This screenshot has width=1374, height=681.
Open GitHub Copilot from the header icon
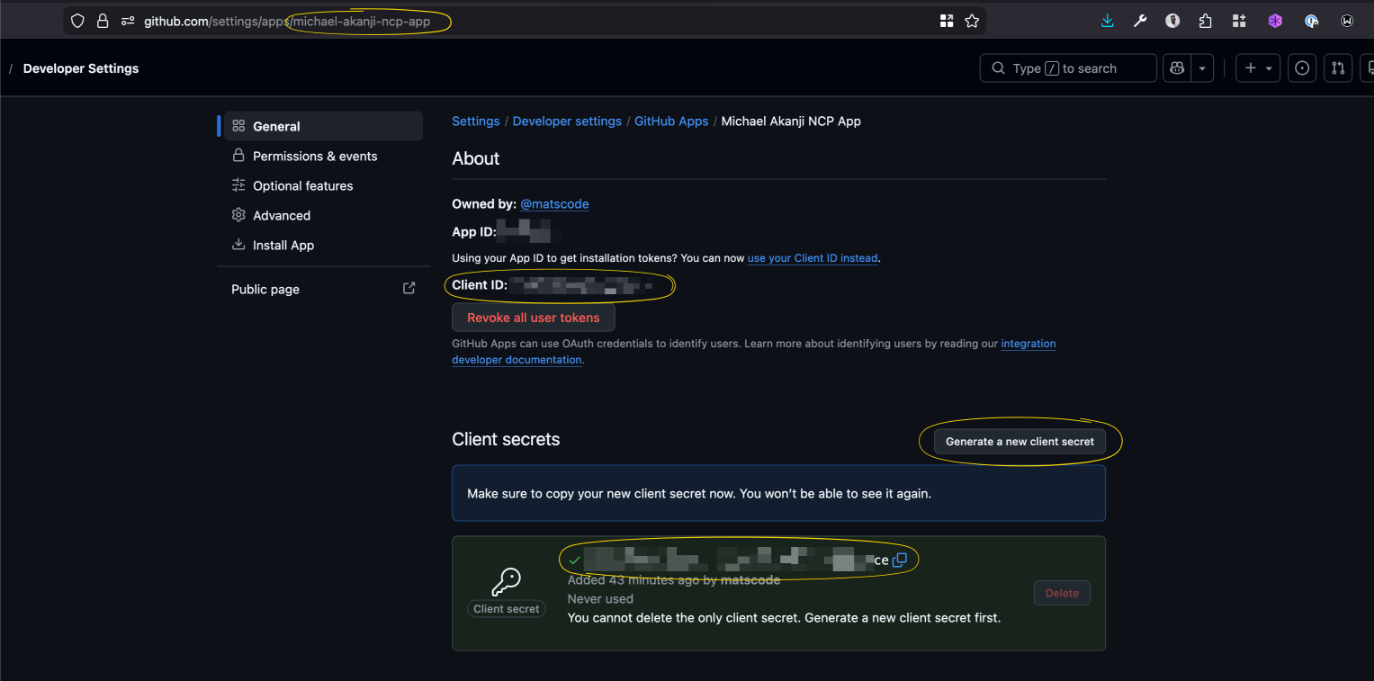pyautogui.click(x=1177, y=67)
